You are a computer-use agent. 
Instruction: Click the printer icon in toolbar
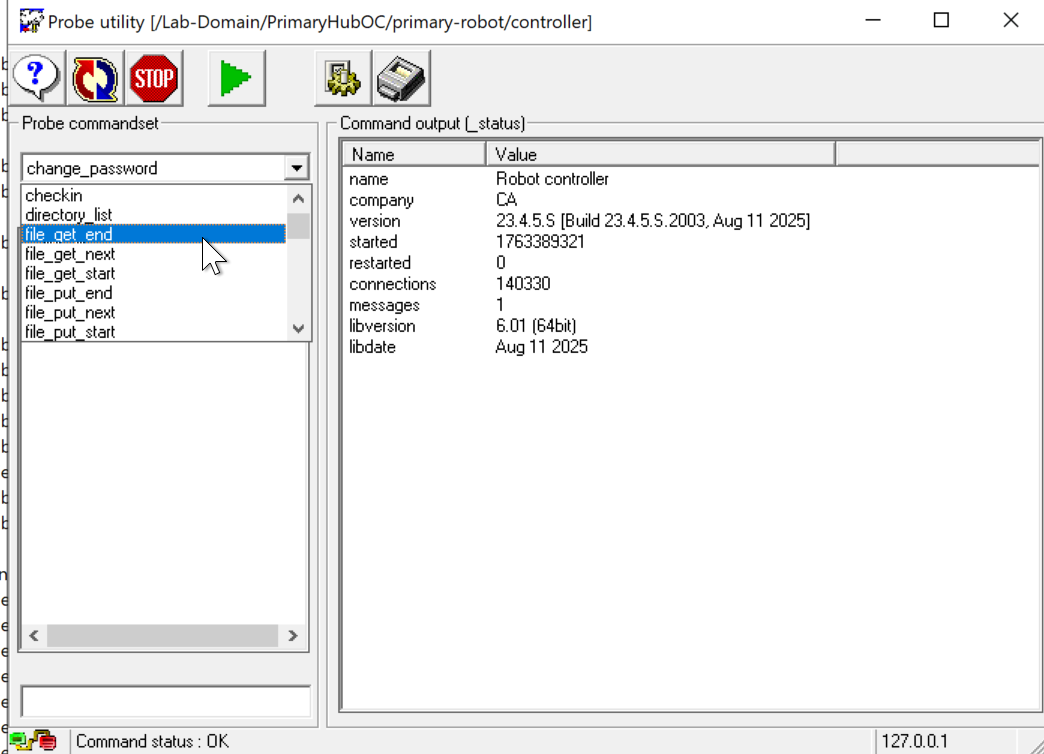pyautogui.click(x=402, y=78)
